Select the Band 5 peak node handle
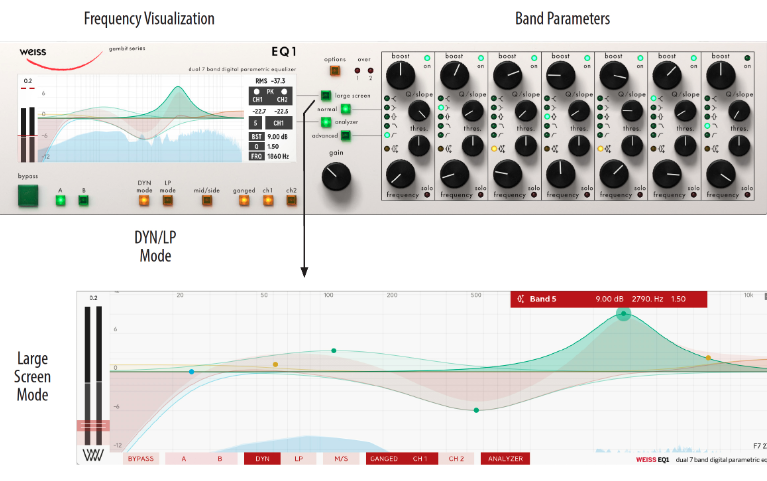Image resolution: width=767 pixels, height=481 pixels. (623, 314)
